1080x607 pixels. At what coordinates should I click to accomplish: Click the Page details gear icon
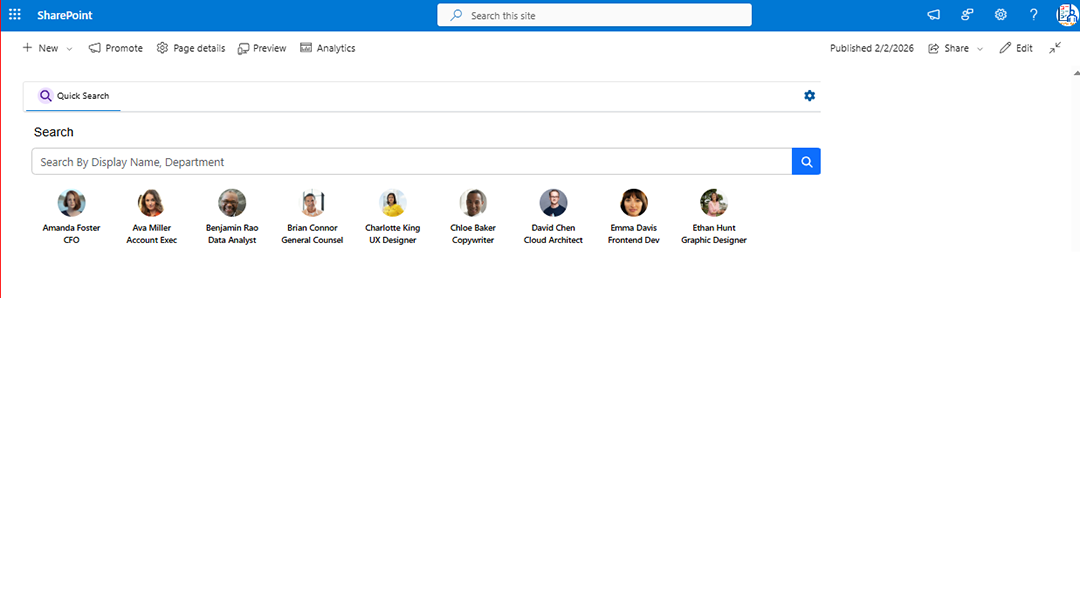coord(162,47)
